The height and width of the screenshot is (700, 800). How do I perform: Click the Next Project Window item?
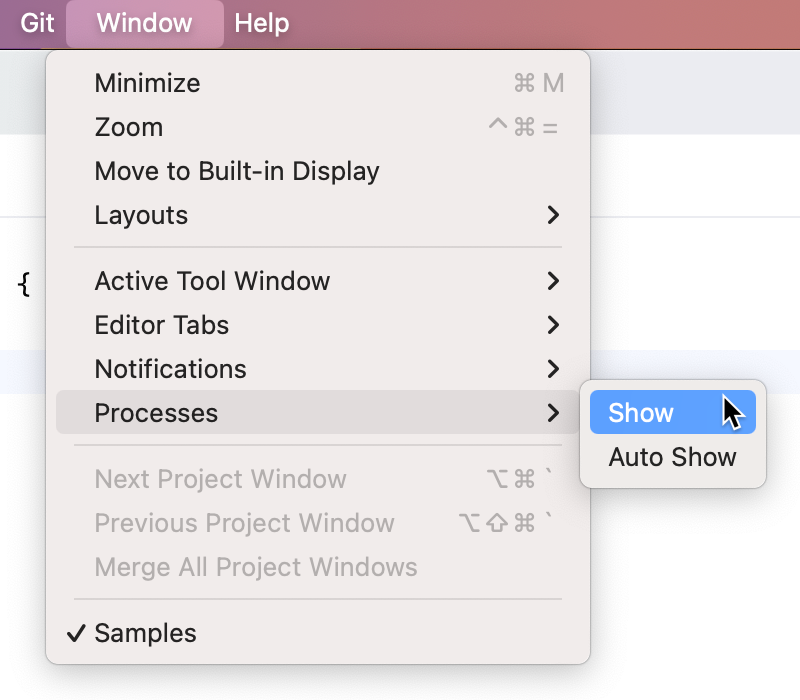click(x=220, y=479)
